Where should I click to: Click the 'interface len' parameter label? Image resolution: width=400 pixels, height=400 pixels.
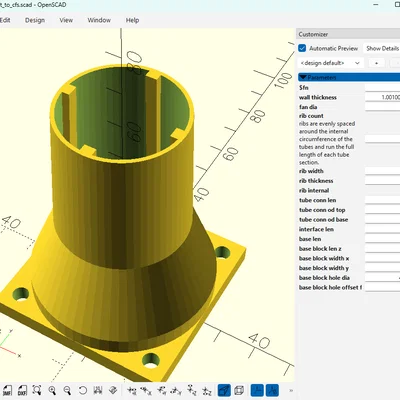click(x=316, y=229)
